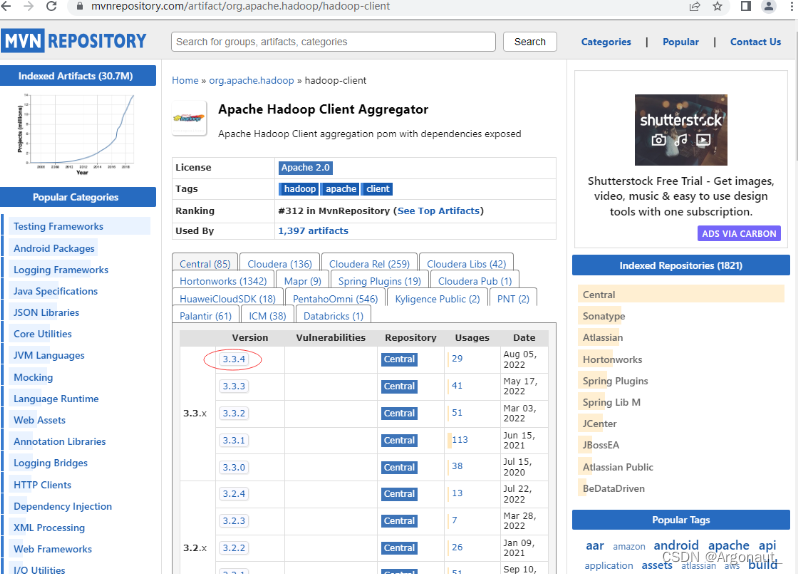Viewport: 798px width, 574px height.
Task: Open version 3.3.4
Action: (234, 359)
